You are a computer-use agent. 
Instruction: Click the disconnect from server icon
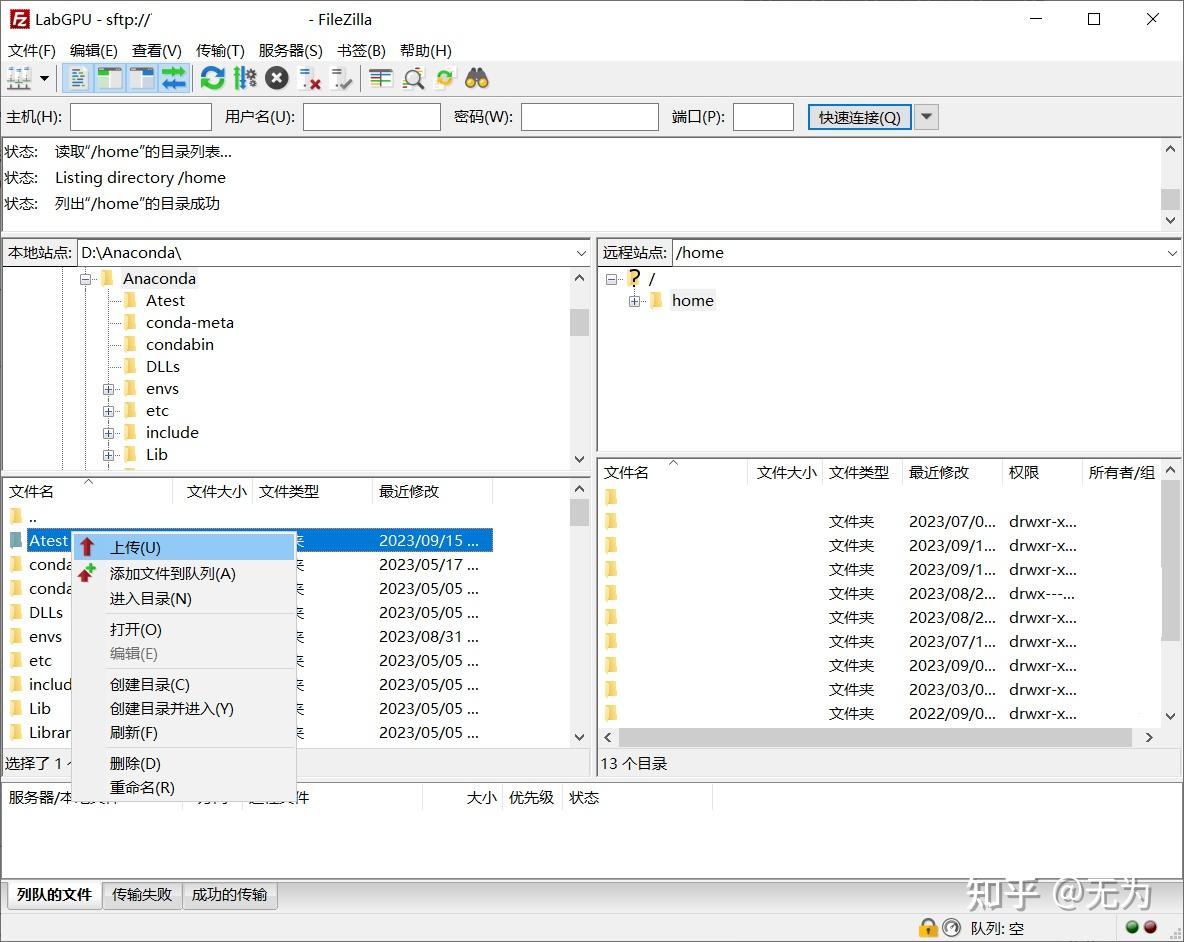pyautogui.click(x=310, y=78)
